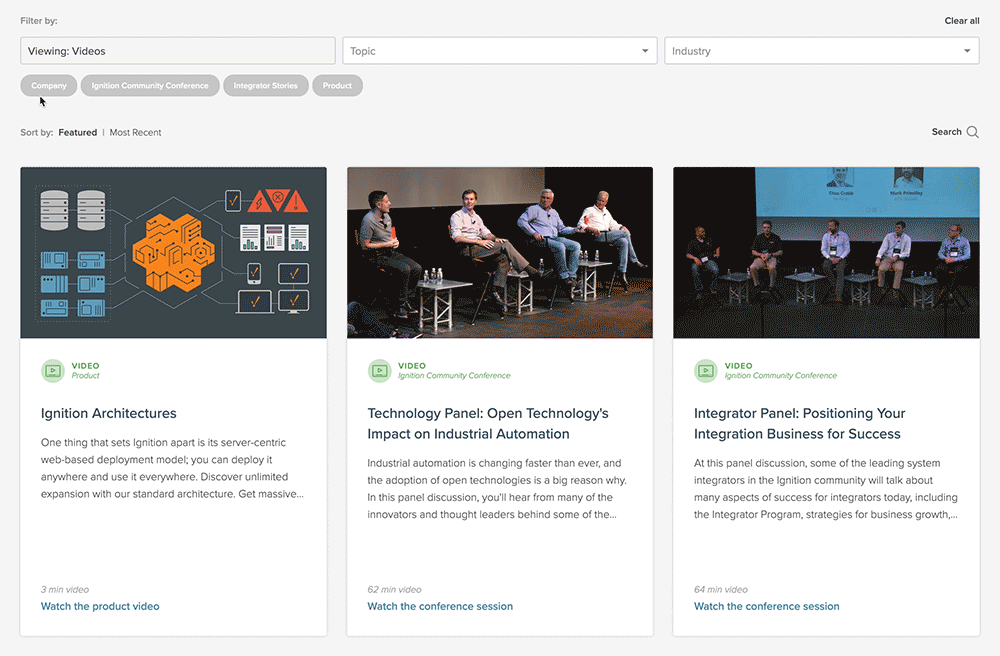Click the Viewing: Videos filter field
Viewport: 1000px width, 656px height.
coord(178,51)
